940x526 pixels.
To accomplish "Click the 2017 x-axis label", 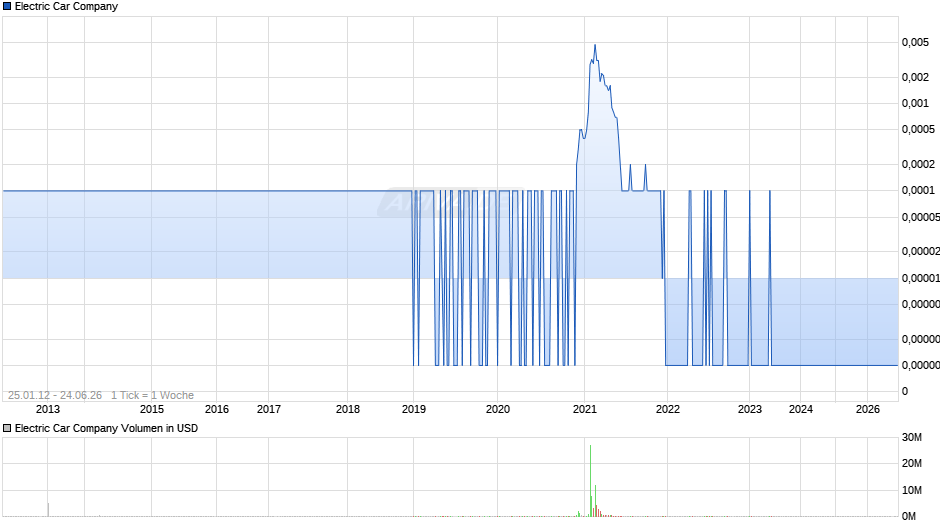I will click(x=269, y=409).
